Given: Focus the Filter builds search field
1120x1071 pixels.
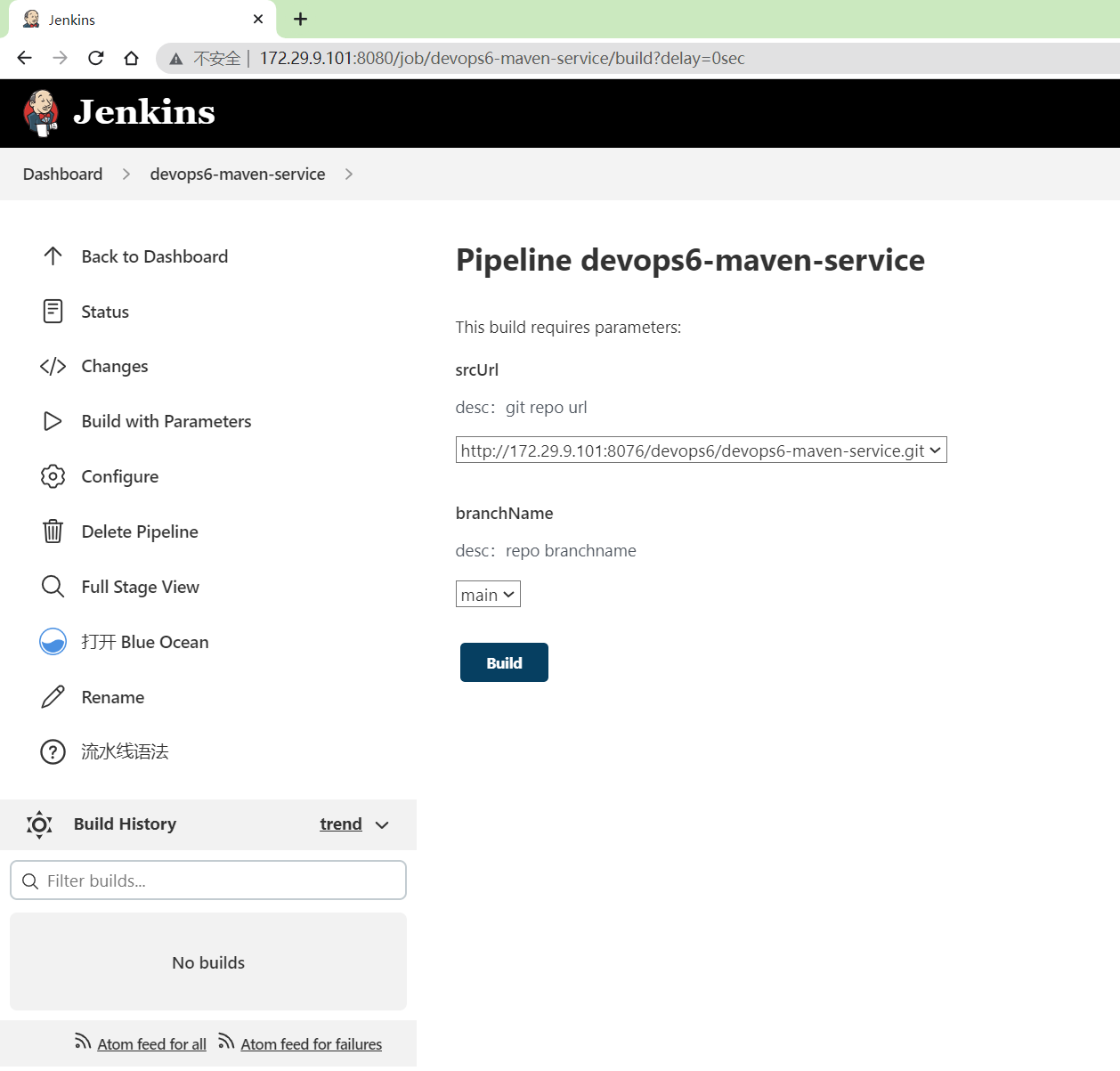Looking at the screenshot, I should tap(208, 880).
